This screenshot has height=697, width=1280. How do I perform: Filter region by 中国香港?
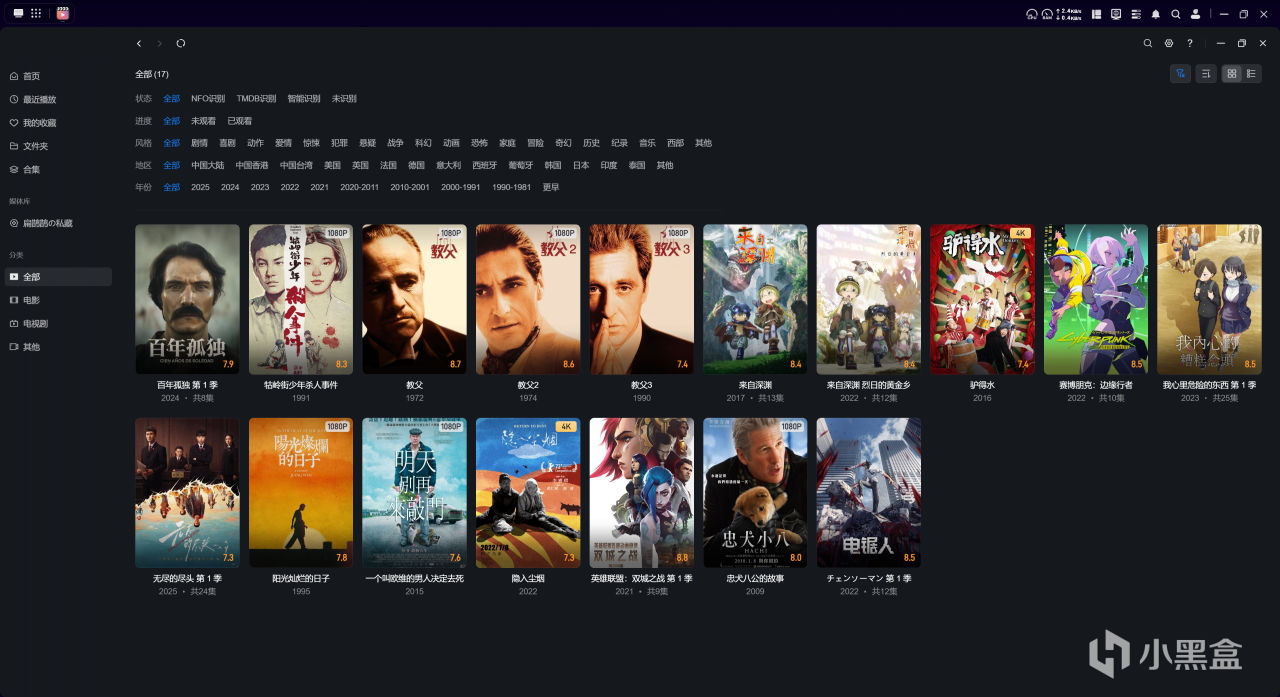tap(252, 165)
